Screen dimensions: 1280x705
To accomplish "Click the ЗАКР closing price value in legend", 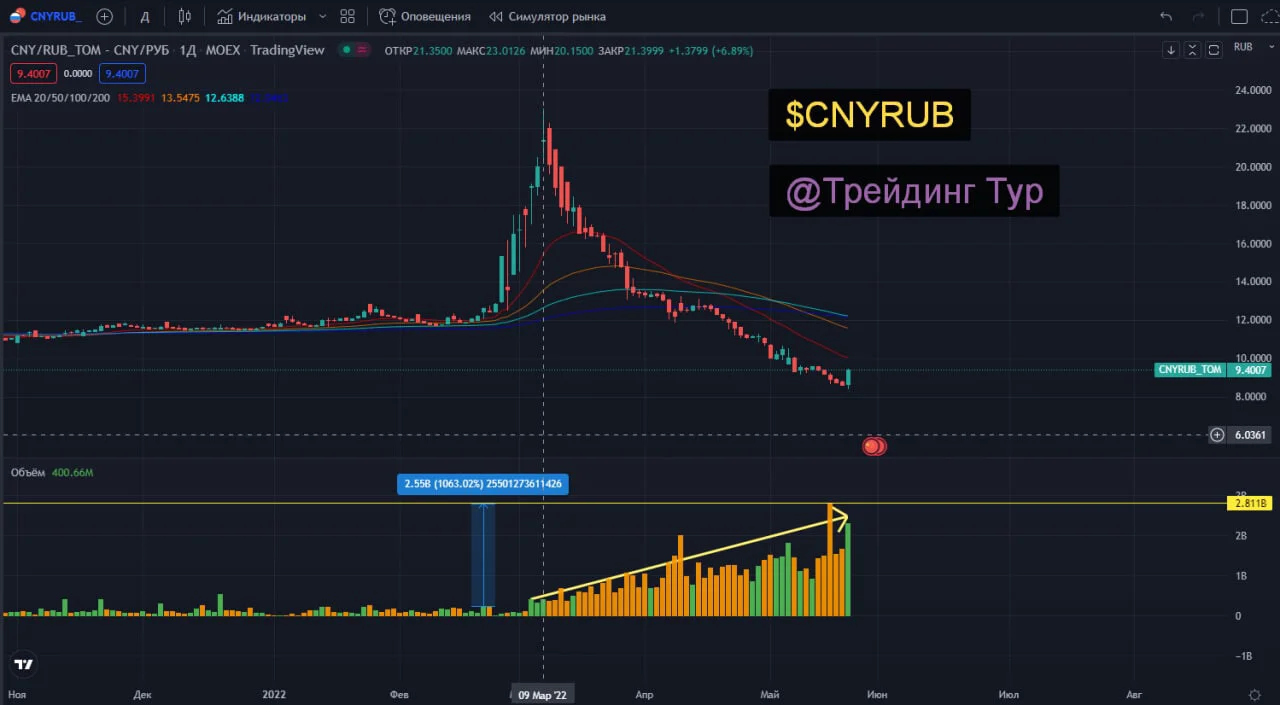I will click(646, 50).
